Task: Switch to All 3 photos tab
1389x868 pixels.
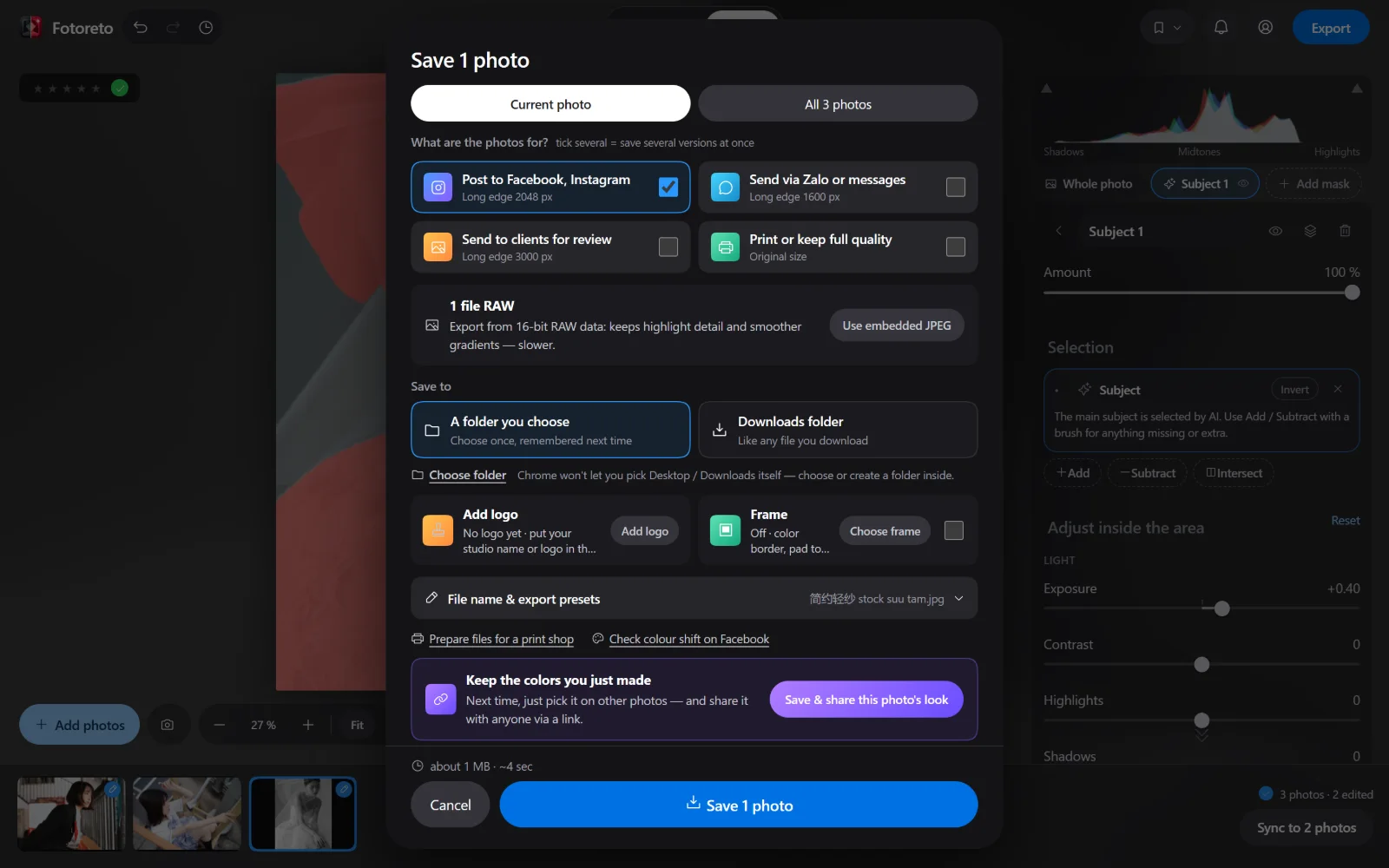Action: click(838, 104)
